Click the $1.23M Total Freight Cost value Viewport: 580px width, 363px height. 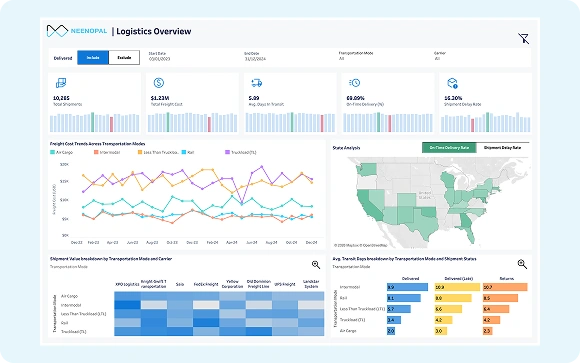160,98
